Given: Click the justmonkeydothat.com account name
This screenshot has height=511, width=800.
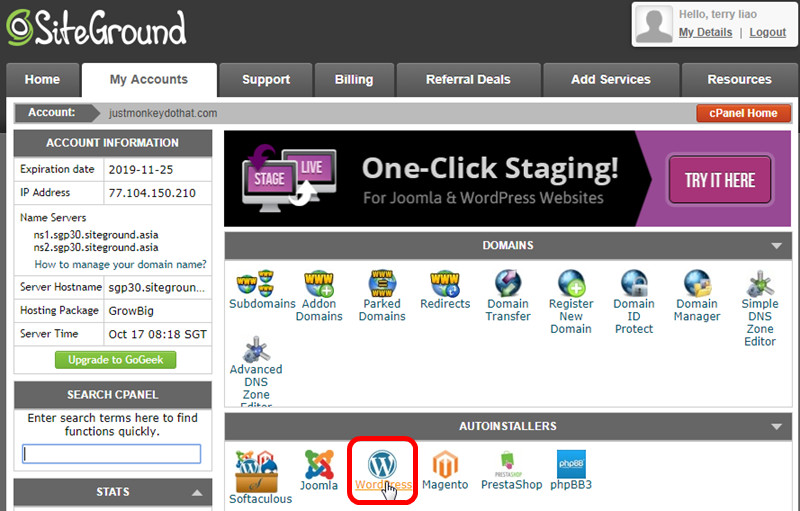Looking at the screenshot, I should tap(163, 113).
